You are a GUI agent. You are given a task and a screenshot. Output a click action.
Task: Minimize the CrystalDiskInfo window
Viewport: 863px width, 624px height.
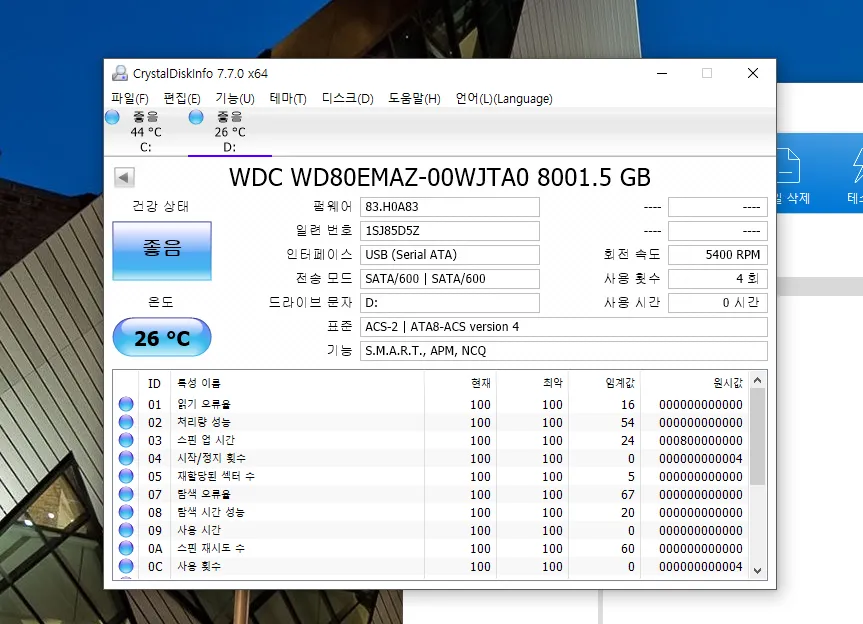coord(662,73)
